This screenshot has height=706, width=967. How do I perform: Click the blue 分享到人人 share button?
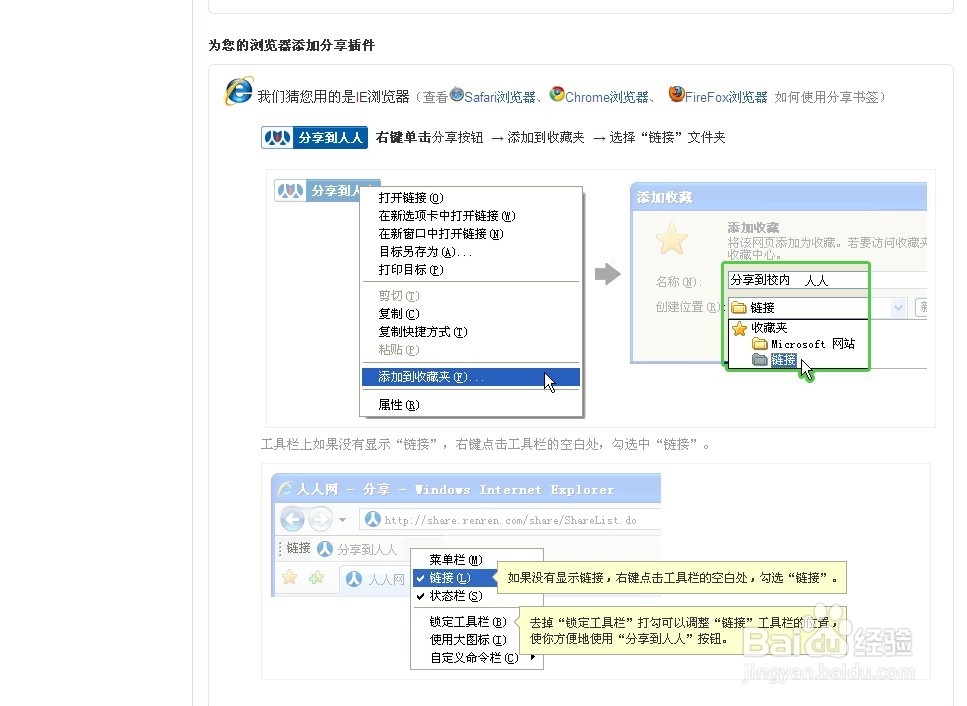pos(315,138)
